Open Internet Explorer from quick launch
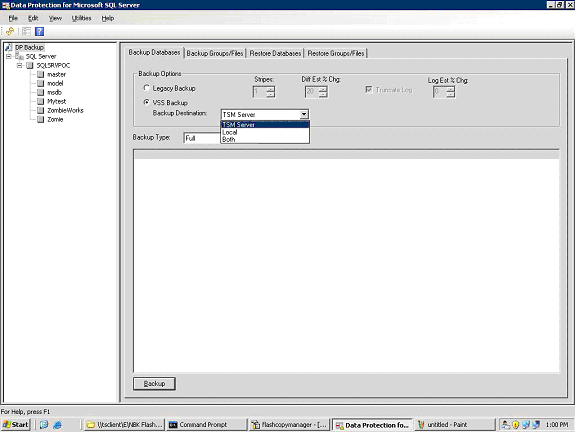 point(58,425)
